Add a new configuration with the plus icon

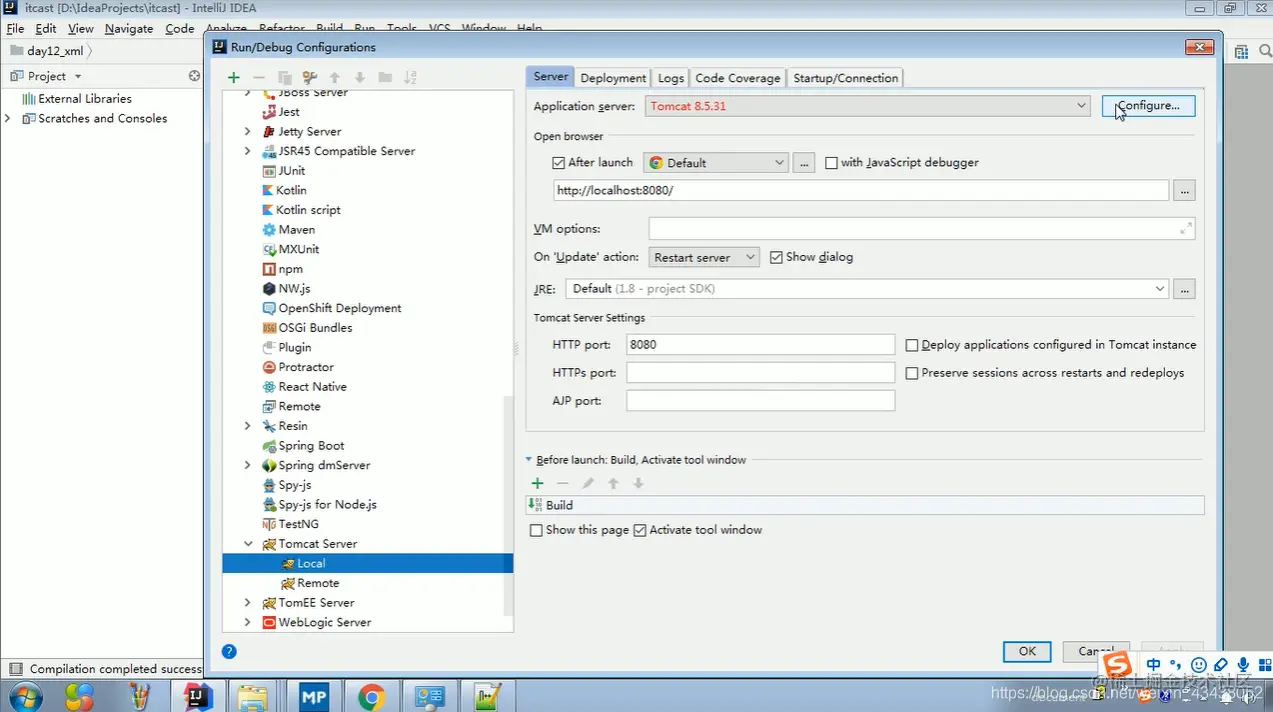233,77
